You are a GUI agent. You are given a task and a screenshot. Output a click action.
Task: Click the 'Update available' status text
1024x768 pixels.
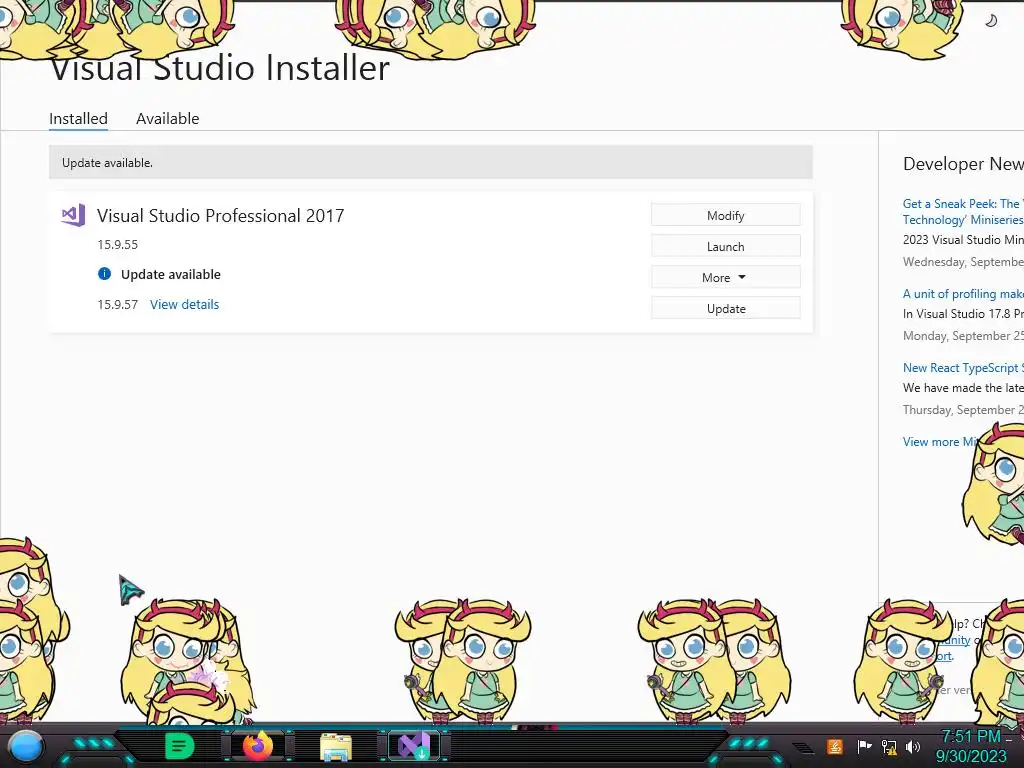click(x=170, y=274)
